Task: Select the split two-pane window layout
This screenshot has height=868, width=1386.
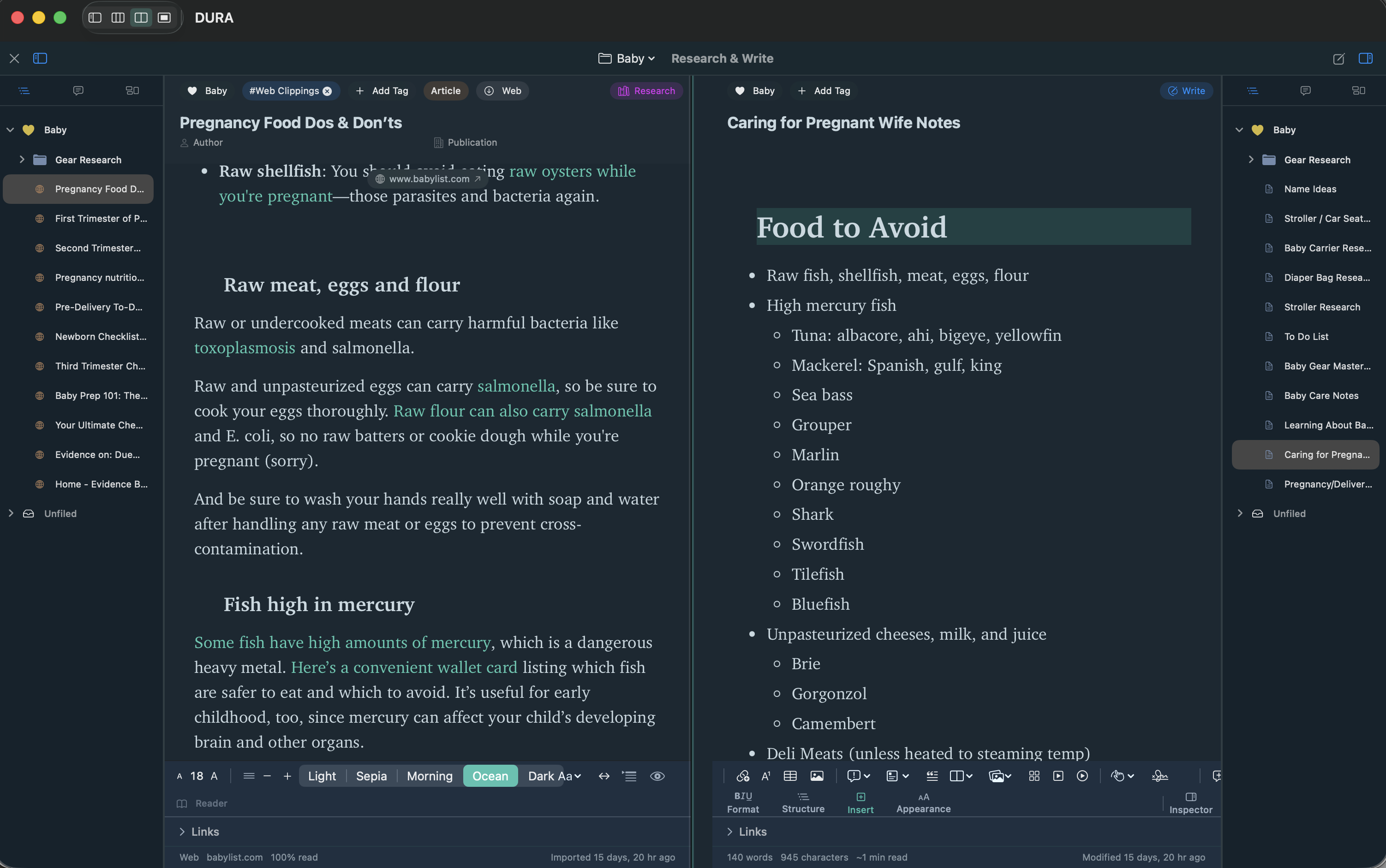Action: tap(141, 18)
